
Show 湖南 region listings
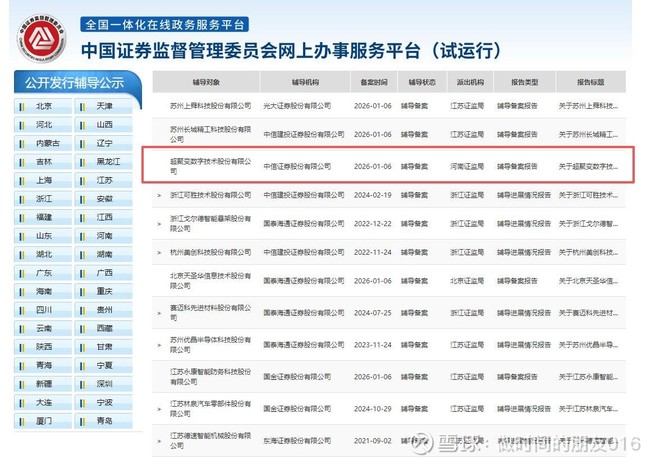[x=104, y=254]
